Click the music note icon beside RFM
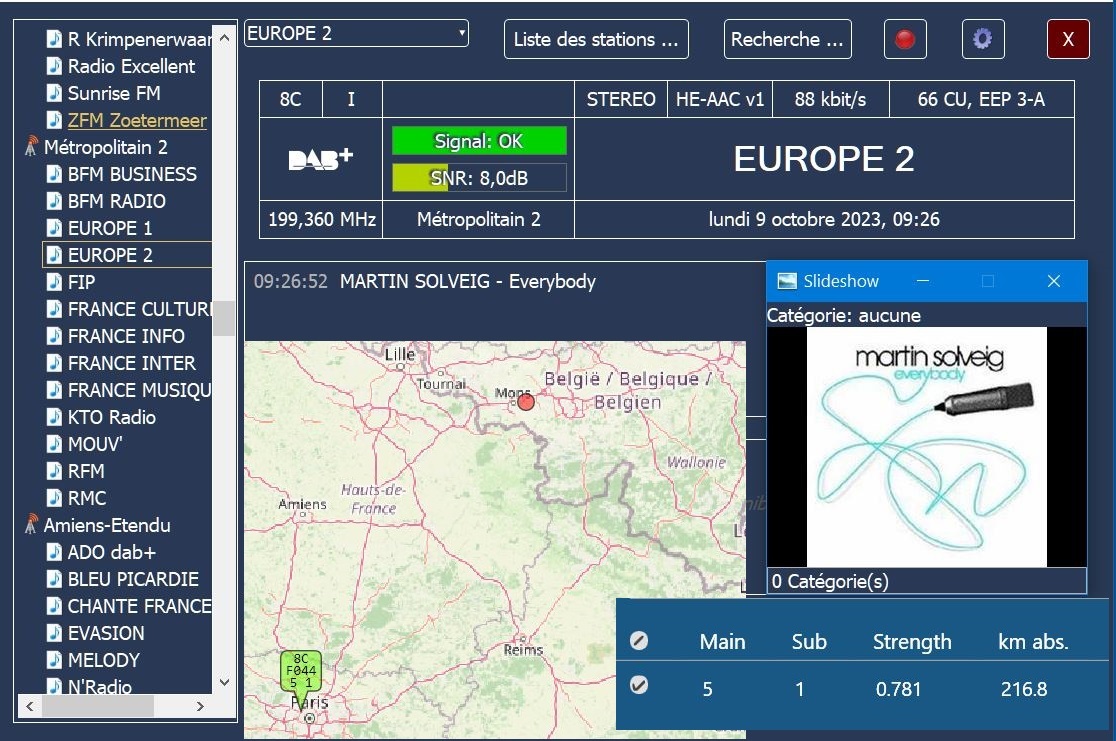The width and height of the screenshot is (1116, 741). 54,471
